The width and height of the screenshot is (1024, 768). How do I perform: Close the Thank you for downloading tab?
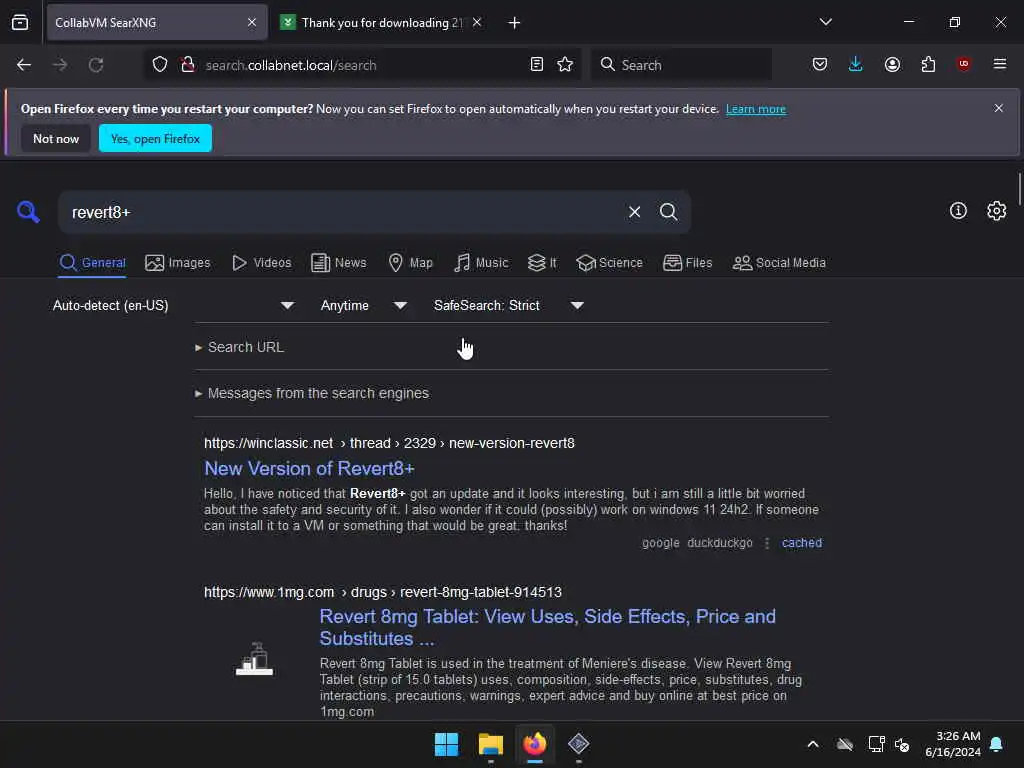point(477,23)
